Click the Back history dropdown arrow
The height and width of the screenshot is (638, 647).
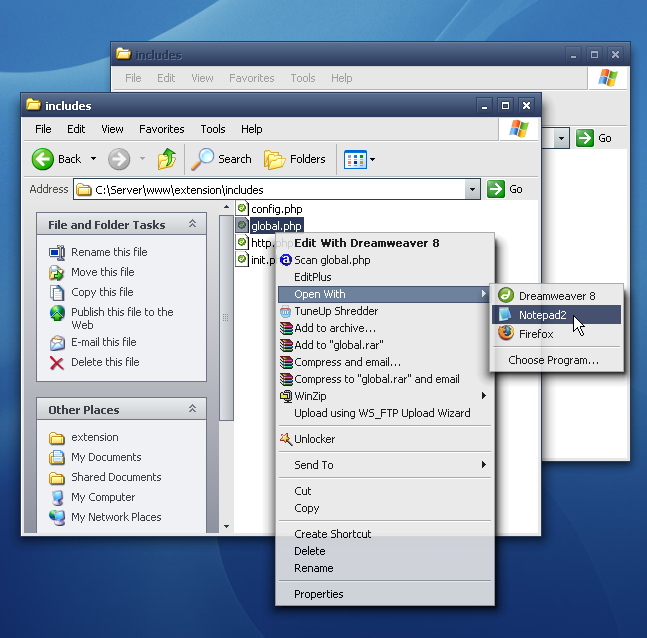(94, 158)
